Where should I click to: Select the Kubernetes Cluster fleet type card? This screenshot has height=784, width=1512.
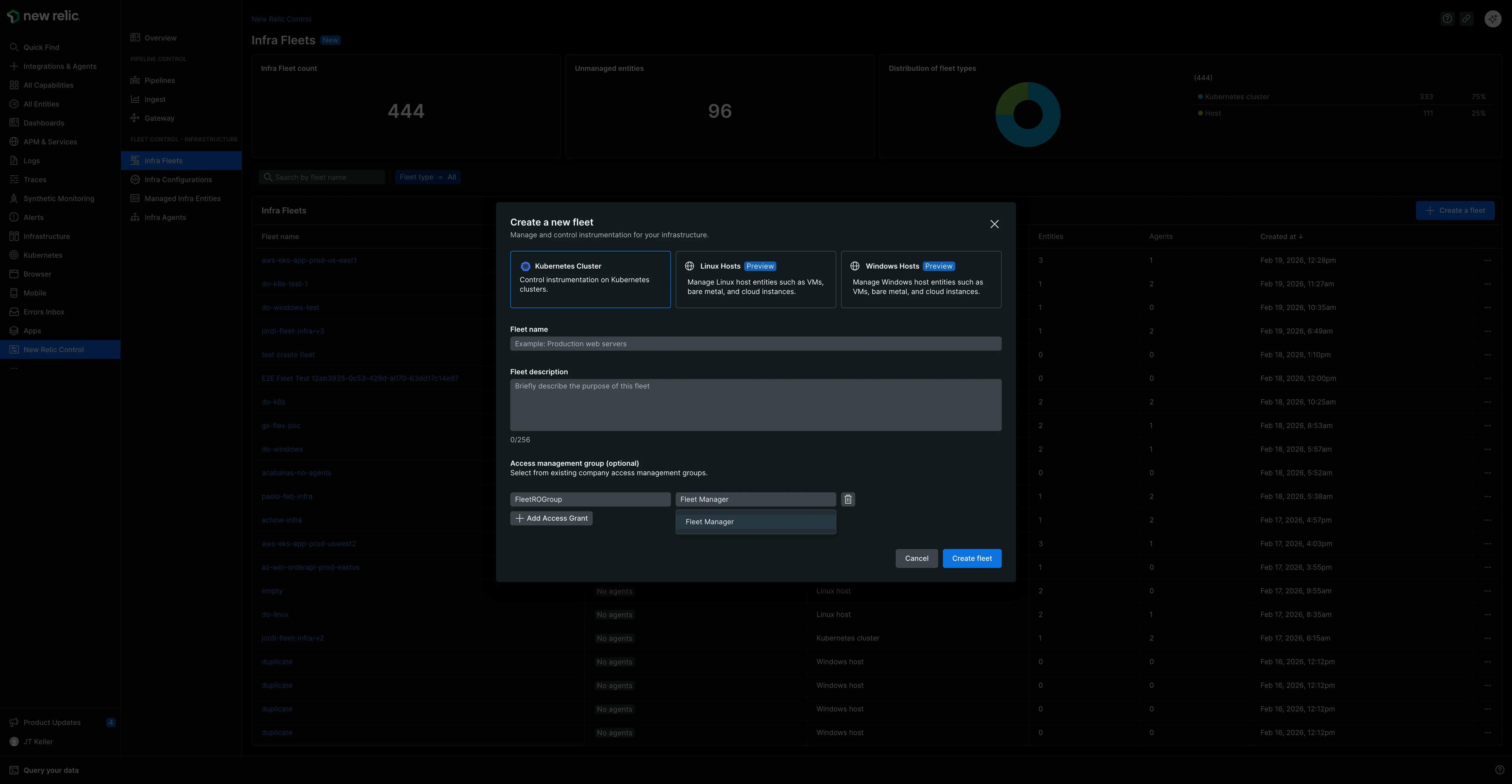(x=591, y=279)
